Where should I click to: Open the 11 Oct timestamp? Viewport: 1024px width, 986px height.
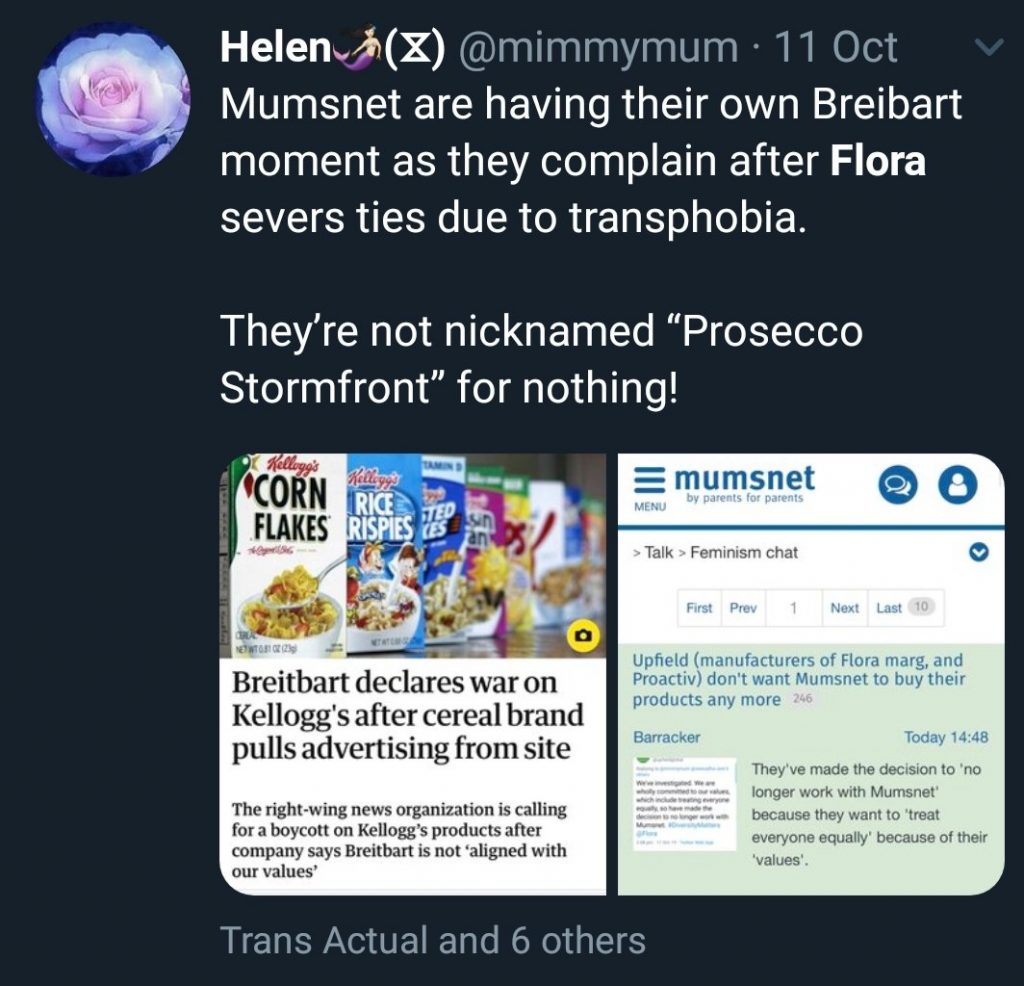click(835, 47)
